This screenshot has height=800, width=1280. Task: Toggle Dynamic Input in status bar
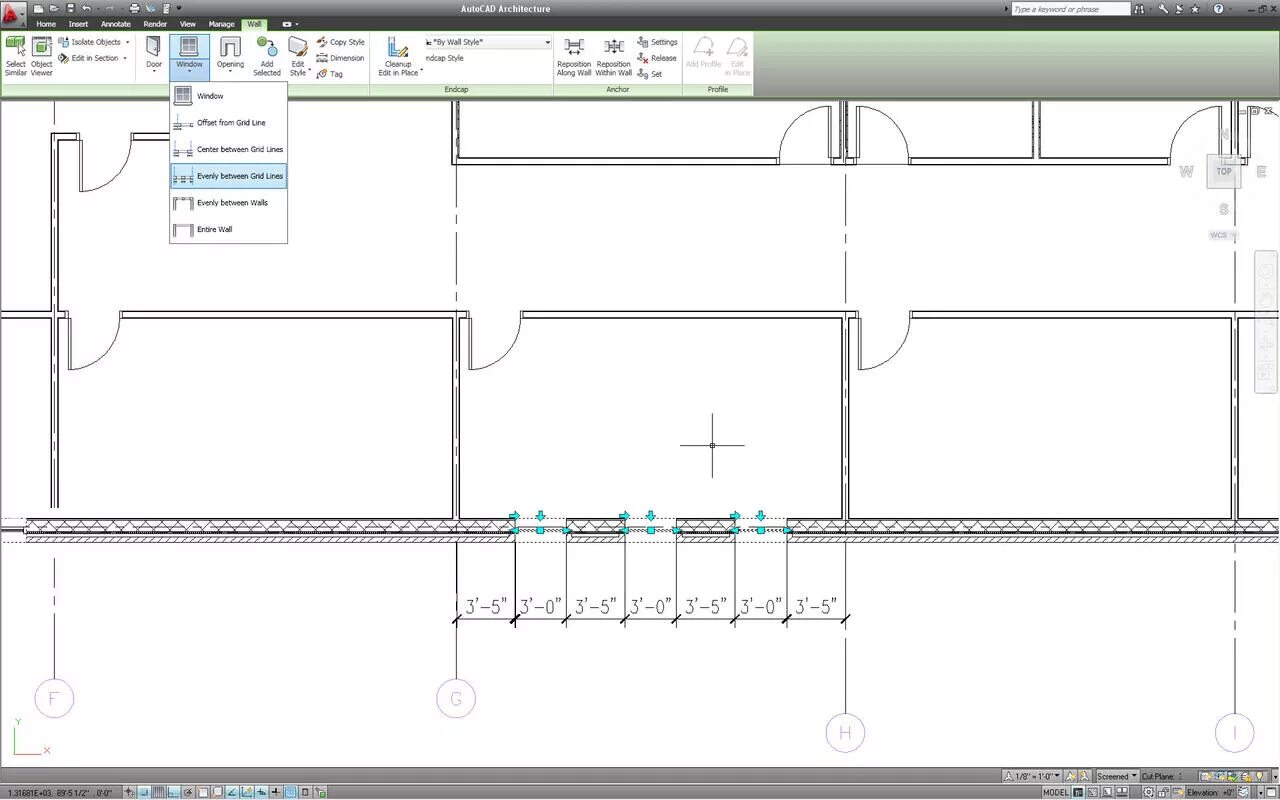261,792
